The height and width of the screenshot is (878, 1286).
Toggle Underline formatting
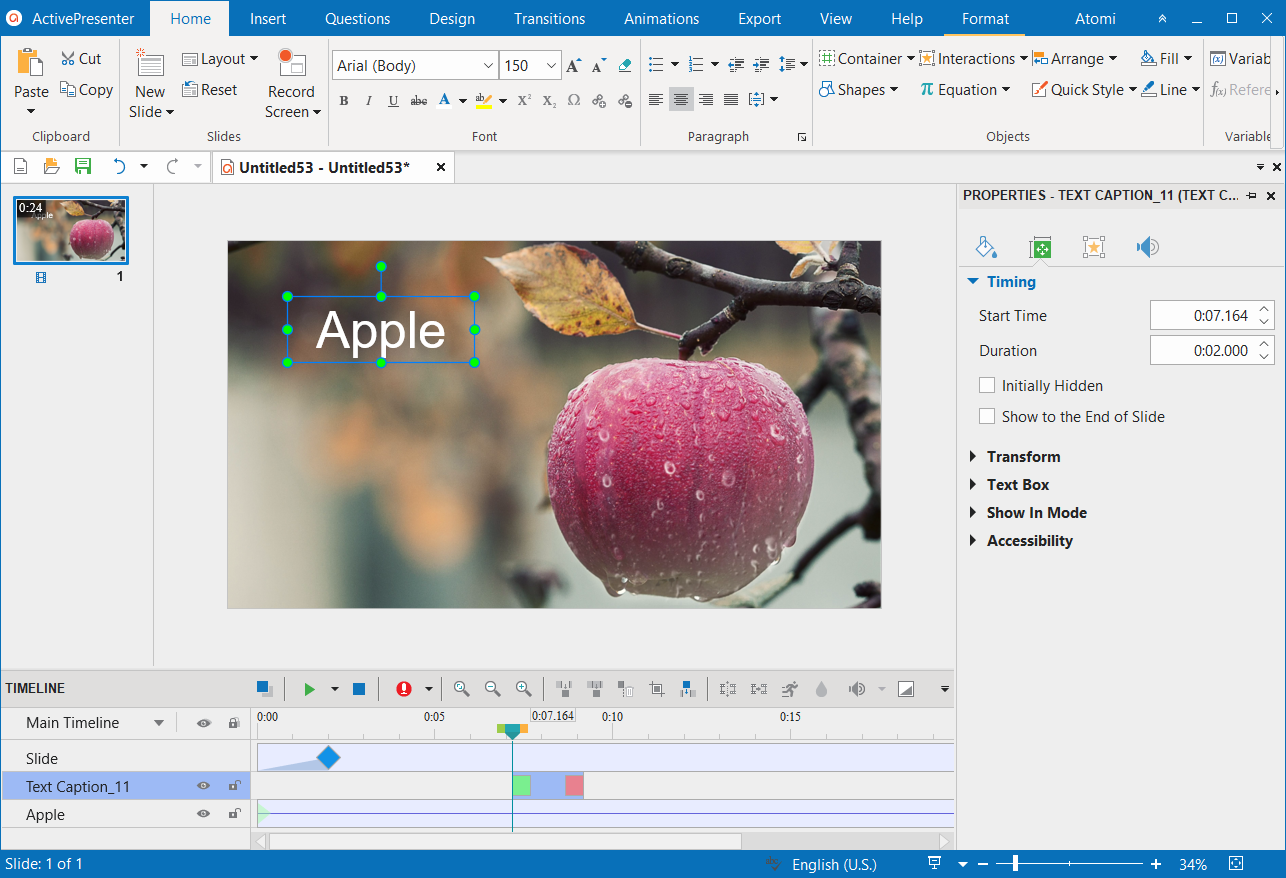click(x=394, y=100)
